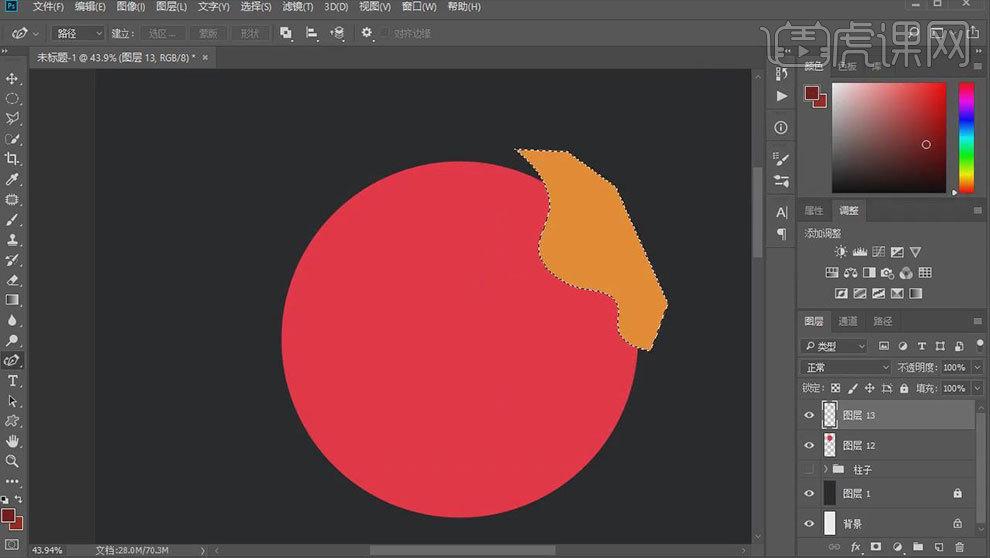Select the Horizontal Type tool
This screenshot has width=990, height=558.
(12, 381)
